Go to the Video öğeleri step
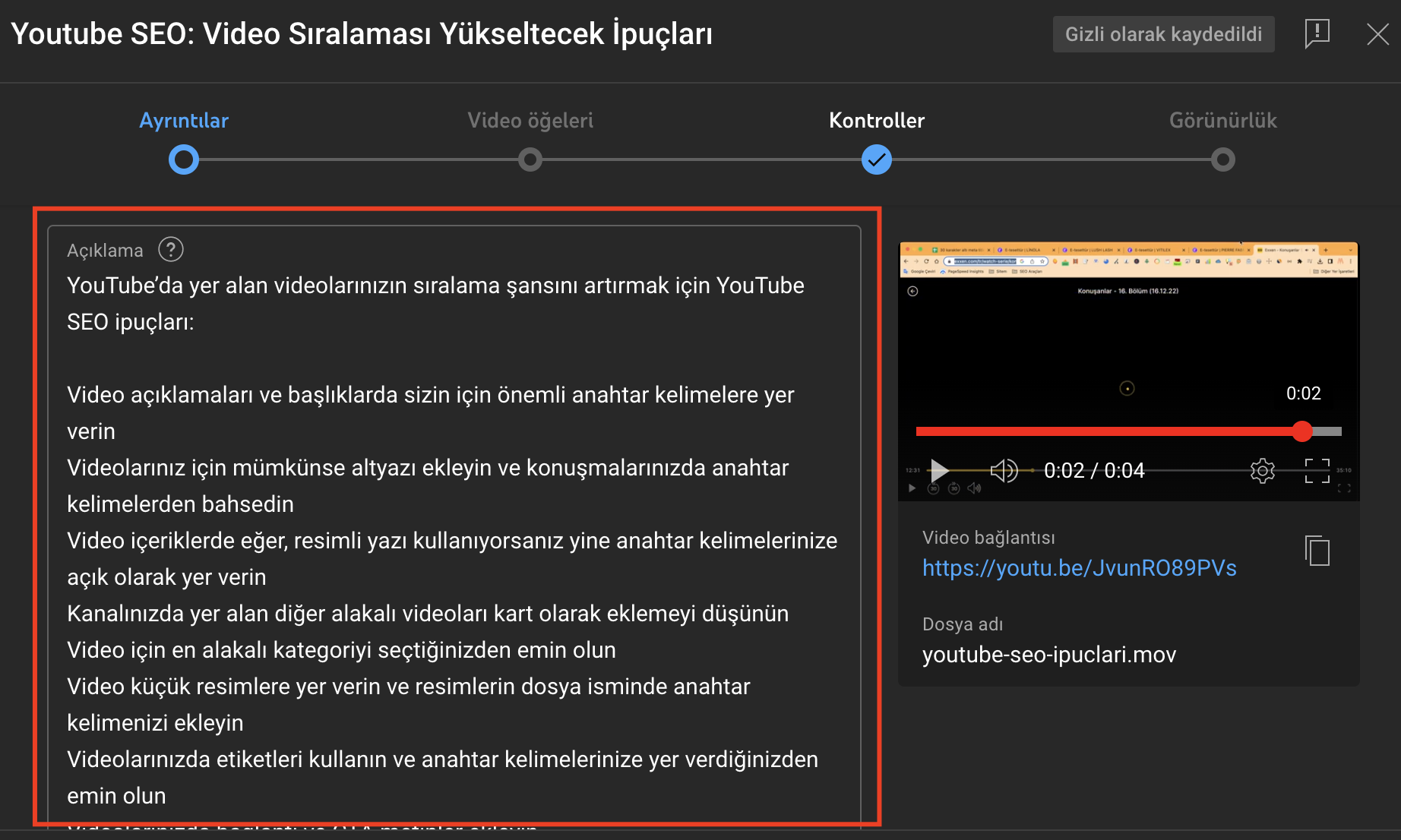This screenshot has height=840, width=1401. [530, 120]
